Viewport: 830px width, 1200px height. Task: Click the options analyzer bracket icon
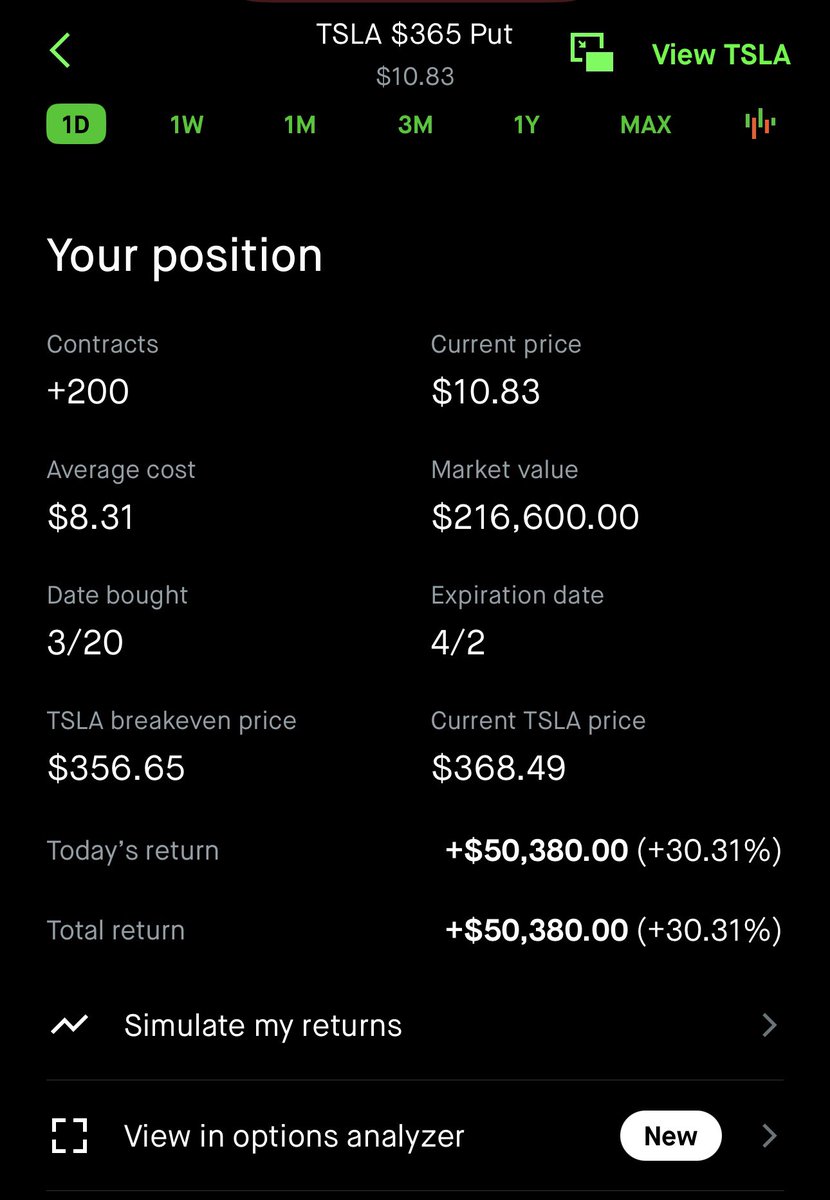(x=69, y=1136)
